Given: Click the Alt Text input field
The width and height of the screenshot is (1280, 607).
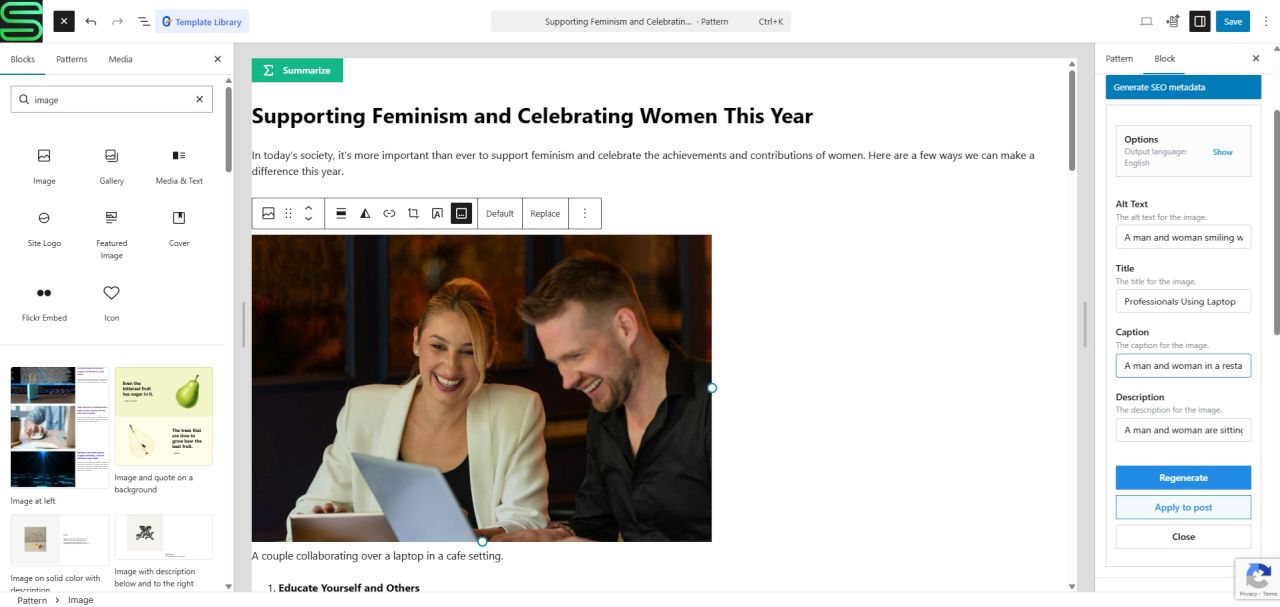Looking at the screenshot, I should pyautogui.click(x=1183, y=237).
